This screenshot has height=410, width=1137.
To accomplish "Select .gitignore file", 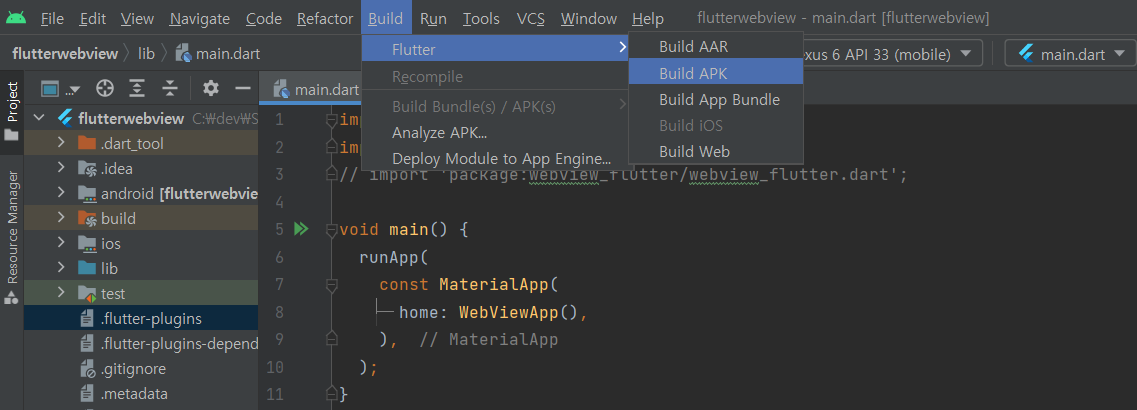I will click(141, 369).
